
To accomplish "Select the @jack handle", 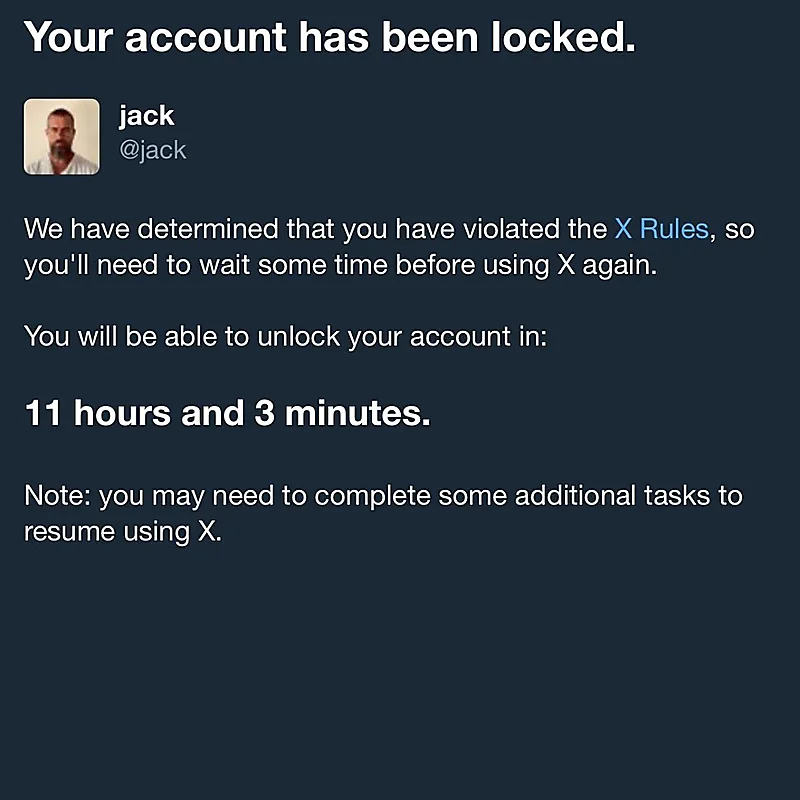I will [x=153, y=150].
